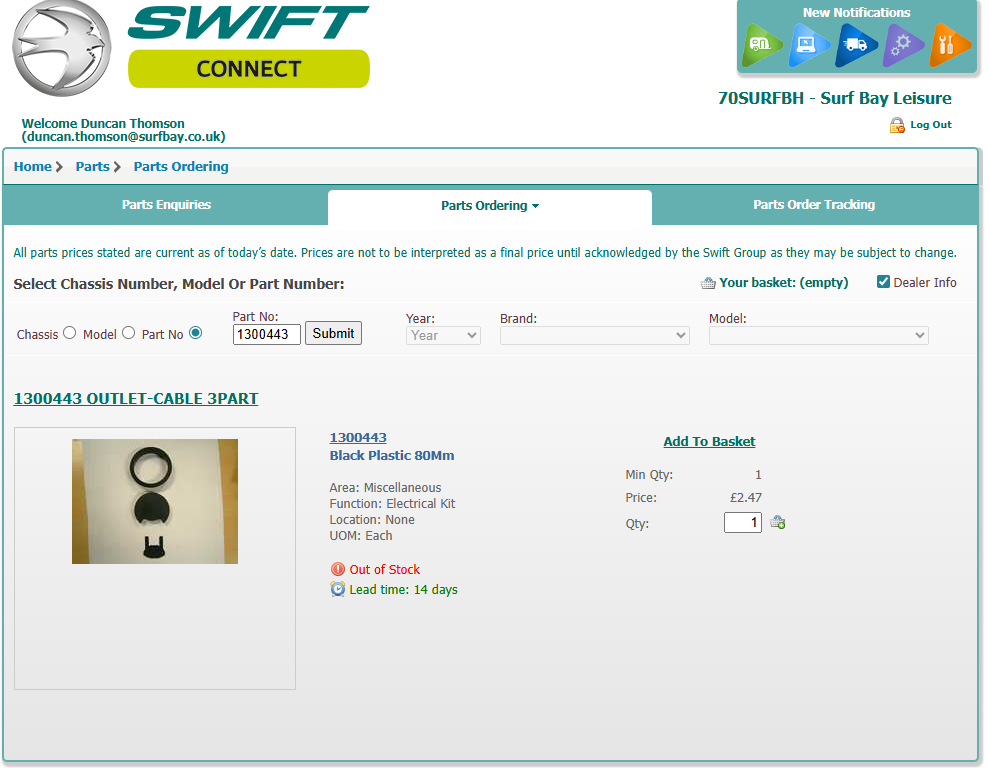Screen dimensions: 989x768
Task: Open the Brand dropdown list
Action: tap(594, 335)
